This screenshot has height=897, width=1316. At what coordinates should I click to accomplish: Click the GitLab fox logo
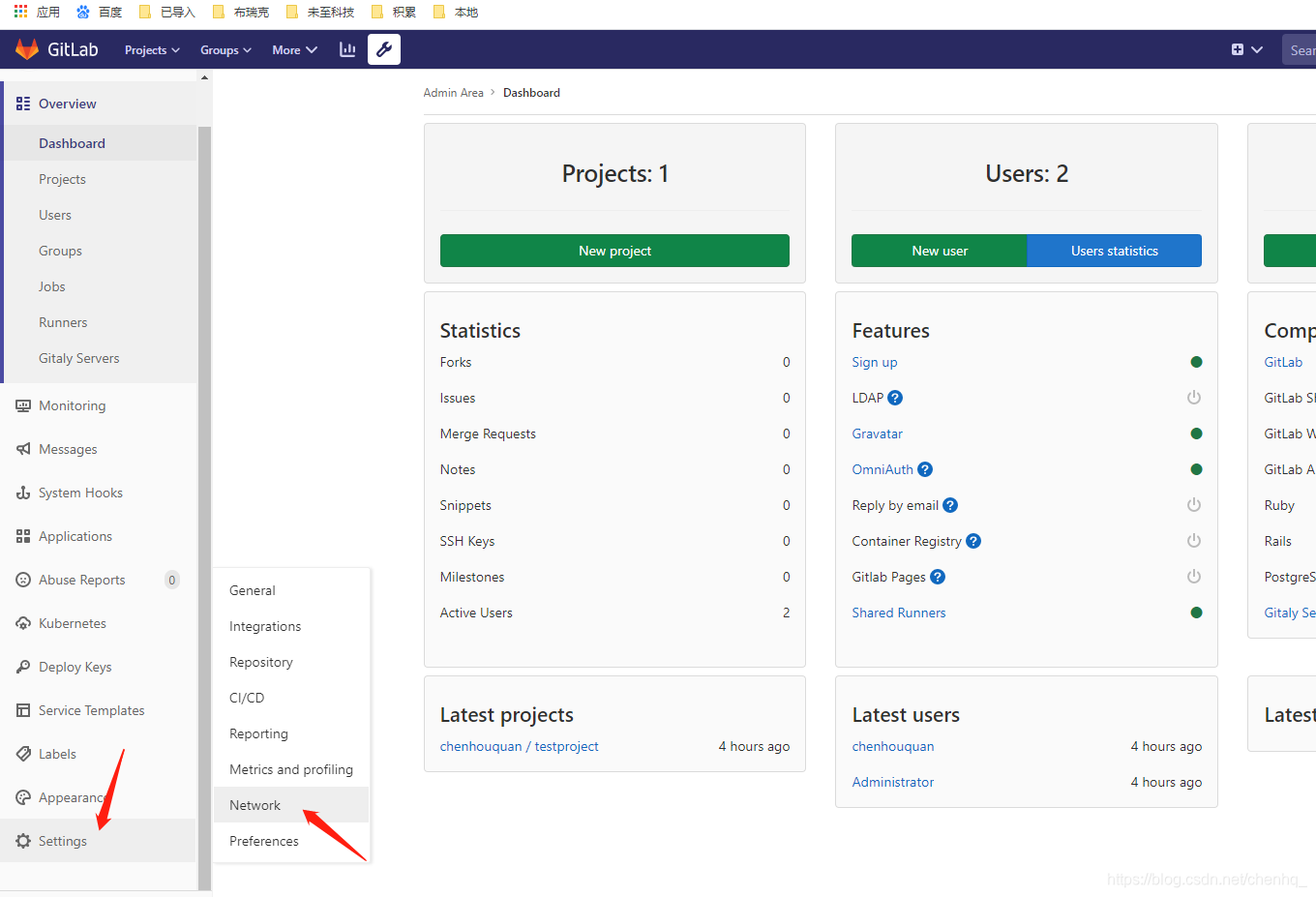[27, 49]
